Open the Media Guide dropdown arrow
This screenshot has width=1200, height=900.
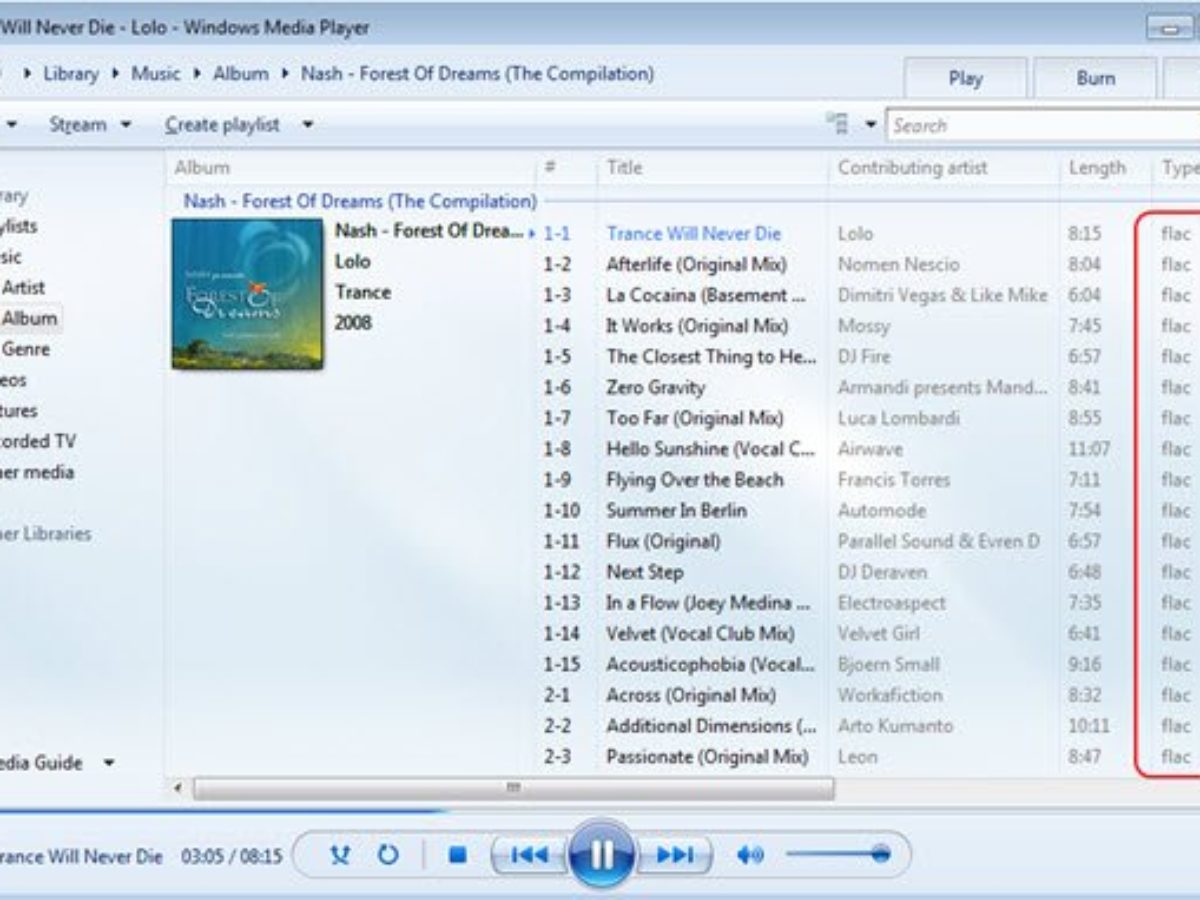pyautogui.click(x=109, y=763)
